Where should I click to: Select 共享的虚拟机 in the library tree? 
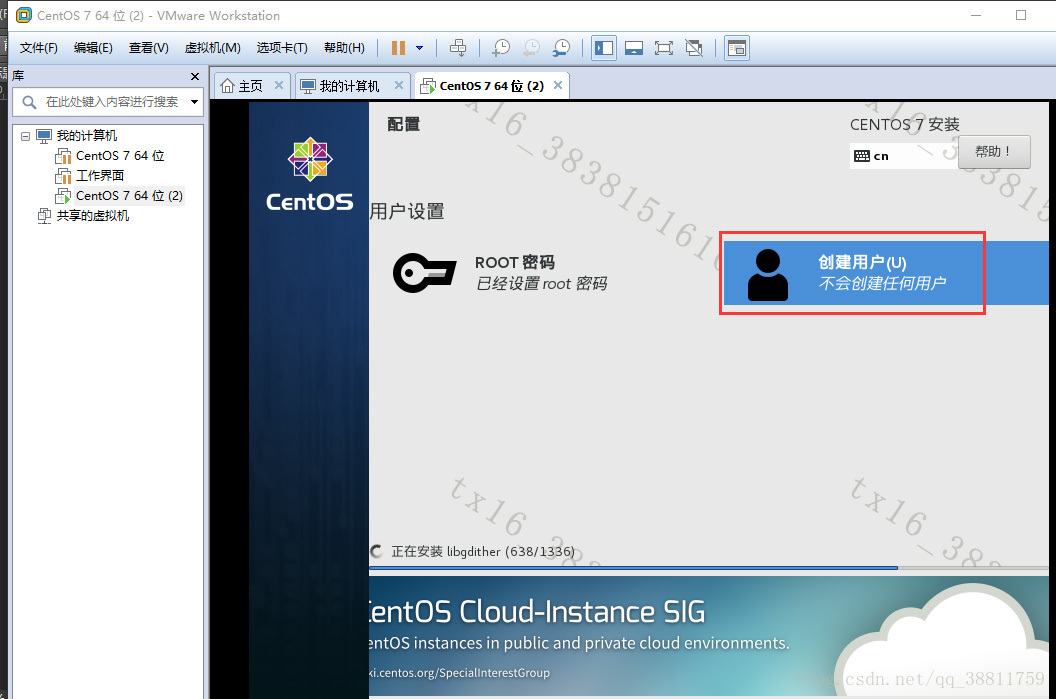point(92,215)
